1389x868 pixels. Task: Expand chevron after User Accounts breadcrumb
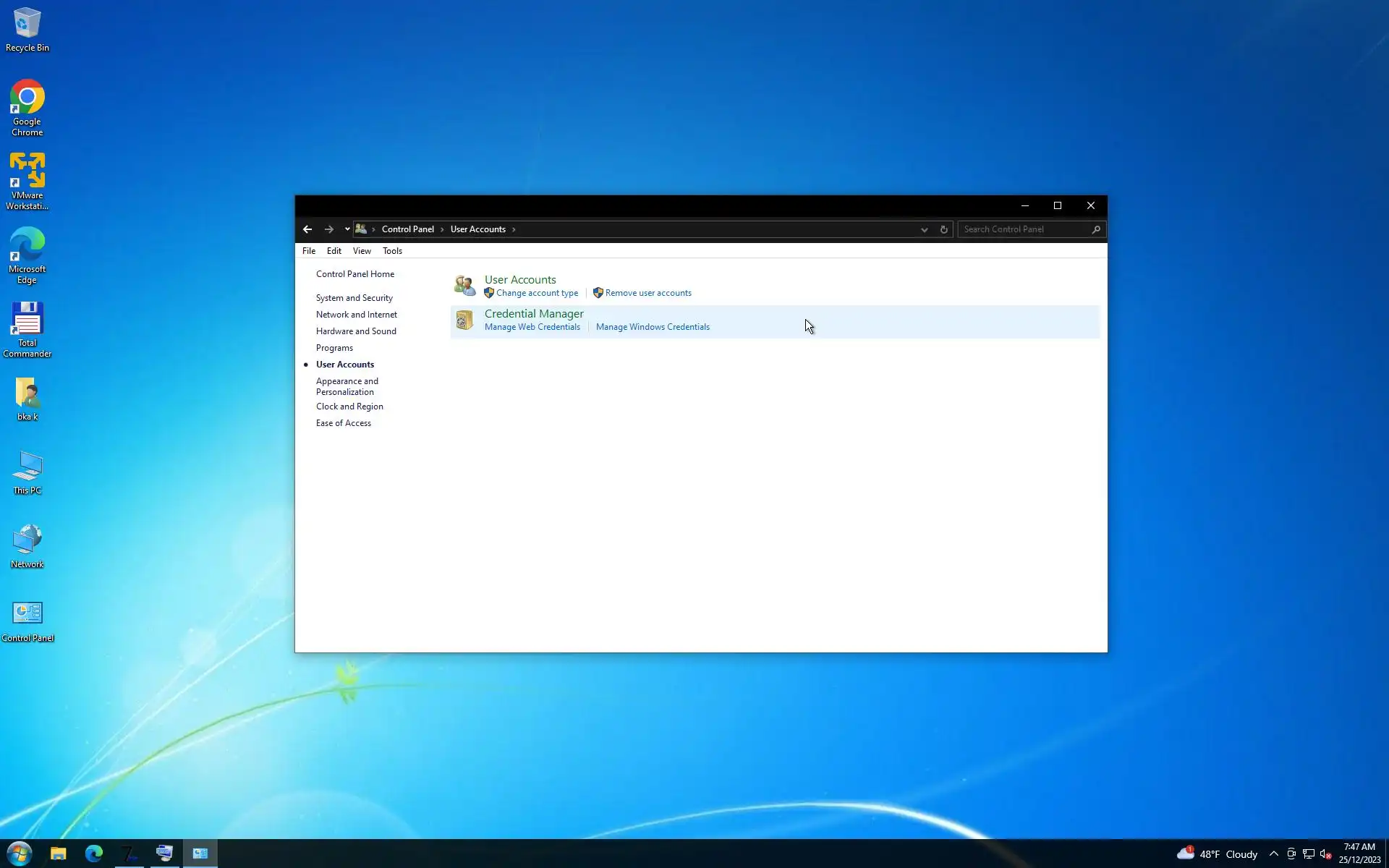point(514,229)
